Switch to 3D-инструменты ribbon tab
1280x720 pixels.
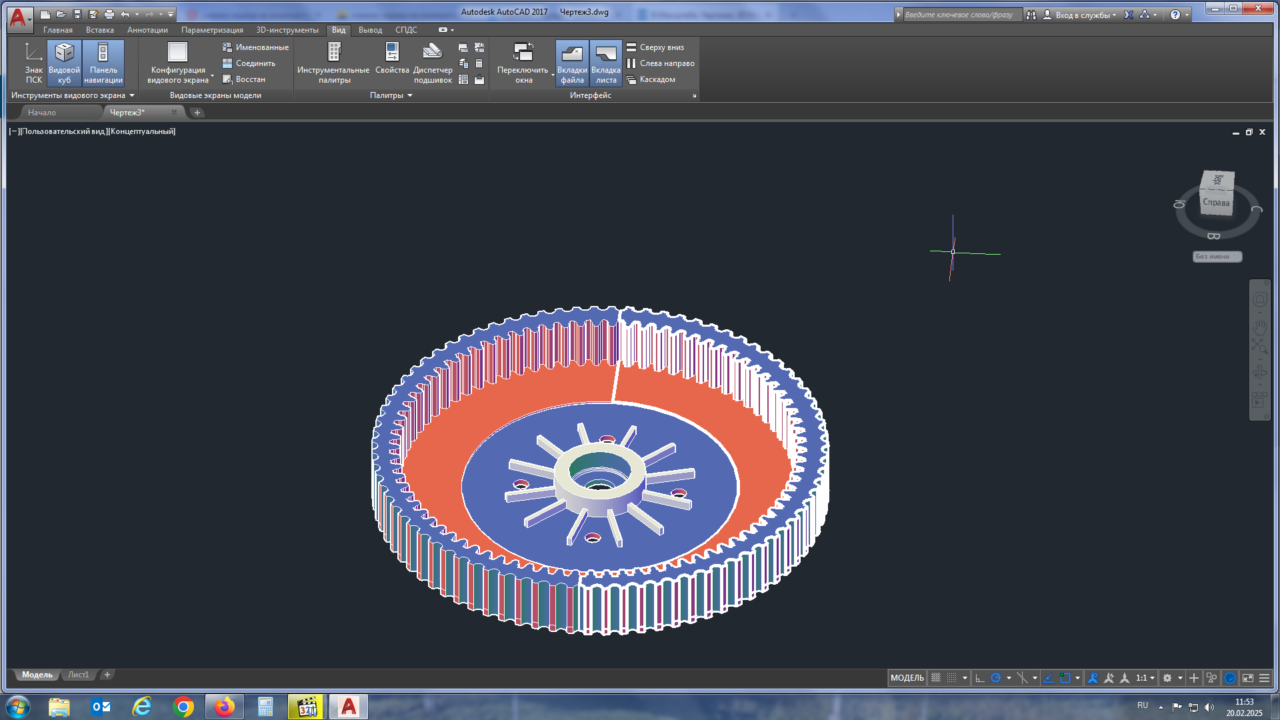click(287, 30)
